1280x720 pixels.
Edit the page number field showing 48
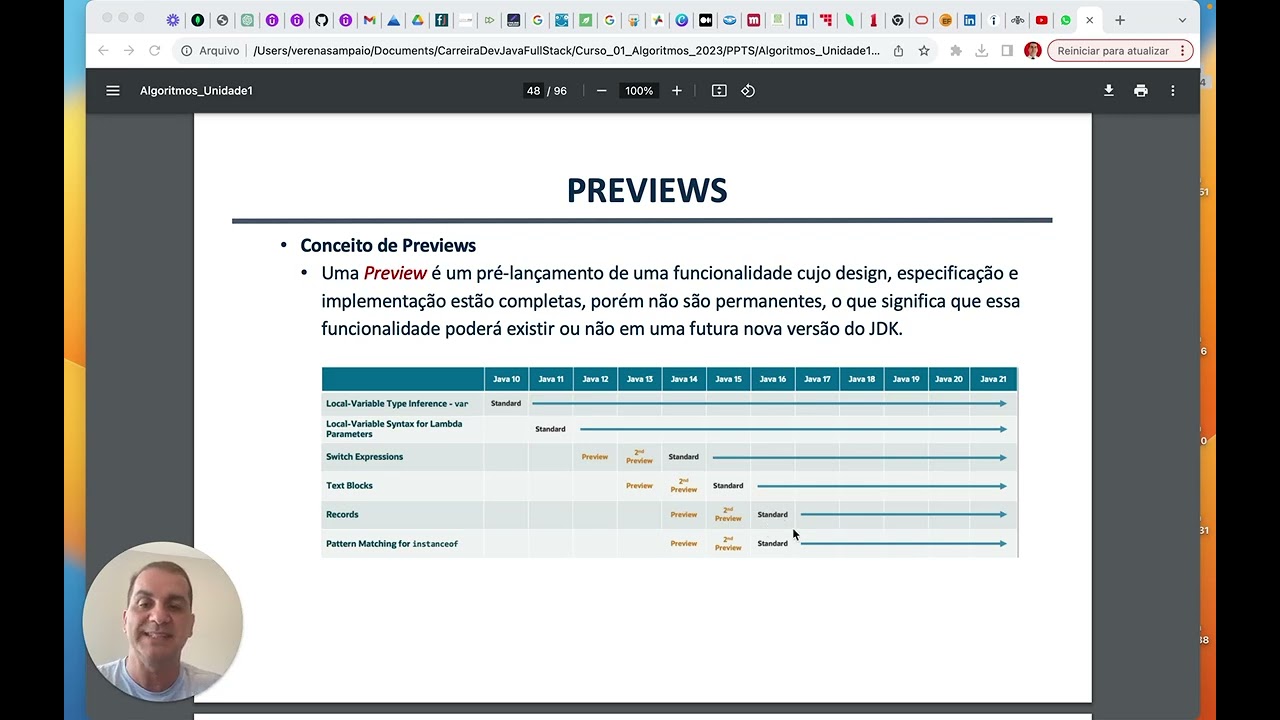(x=533, y=91)
